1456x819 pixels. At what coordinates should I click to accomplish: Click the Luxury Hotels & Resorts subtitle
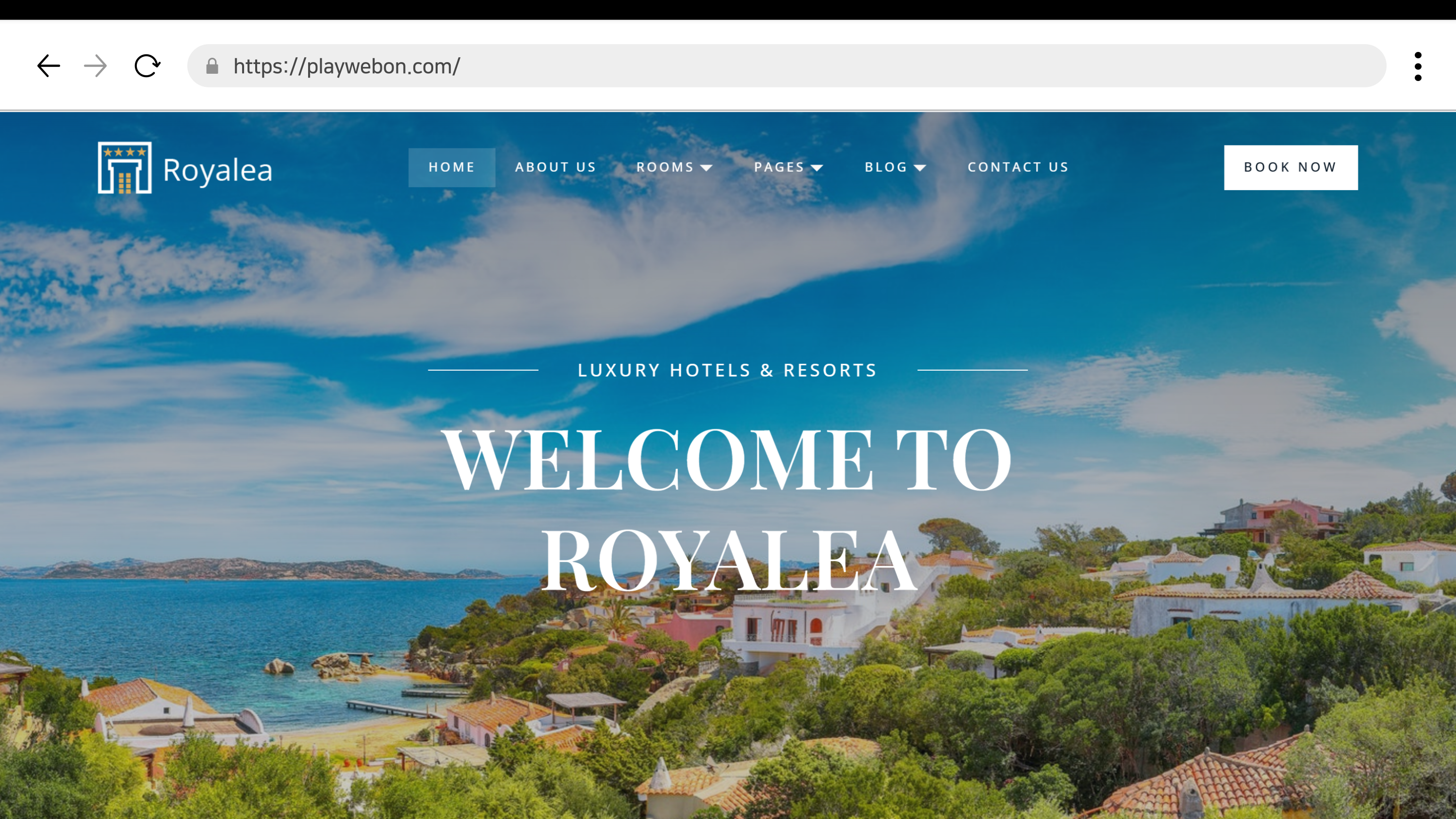point(727,370)
